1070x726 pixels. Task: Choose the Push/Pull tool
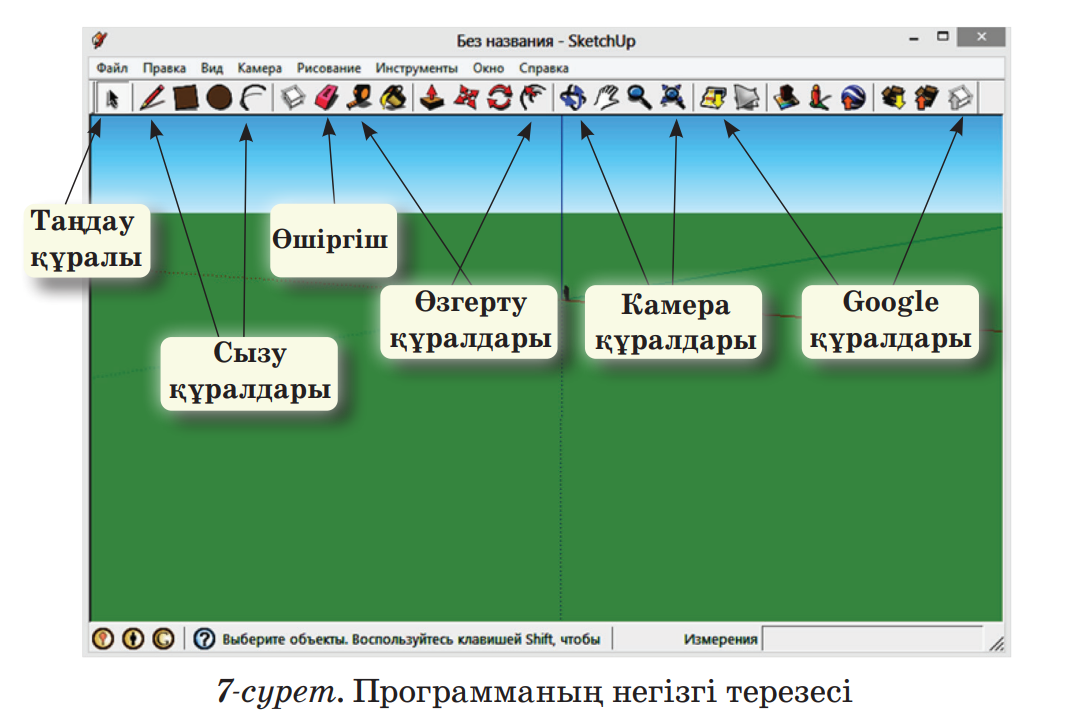point(432,98)
